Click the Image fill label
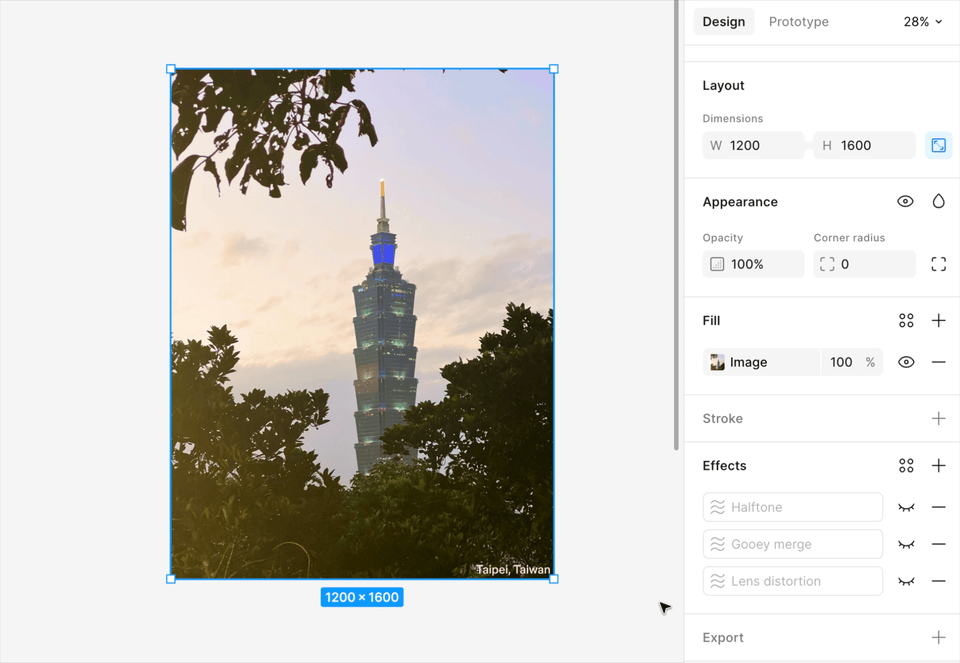Viewport: 960px width, 663px height. click(748, 362)
